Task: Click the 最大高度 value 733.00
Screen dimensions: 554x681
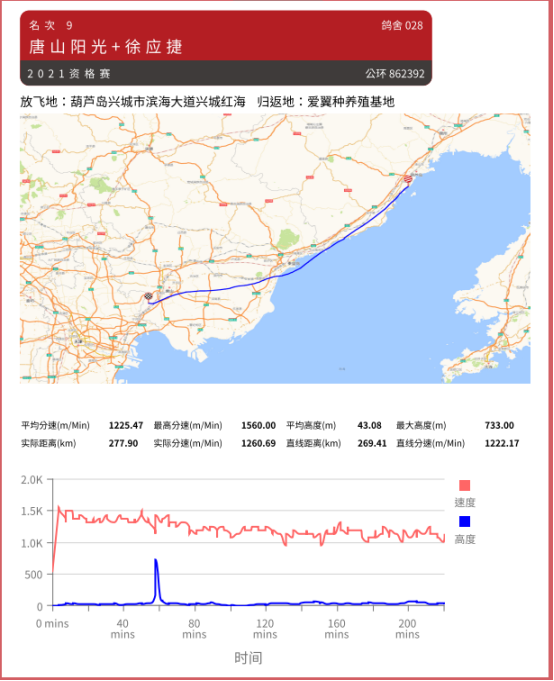Action: 499,425
